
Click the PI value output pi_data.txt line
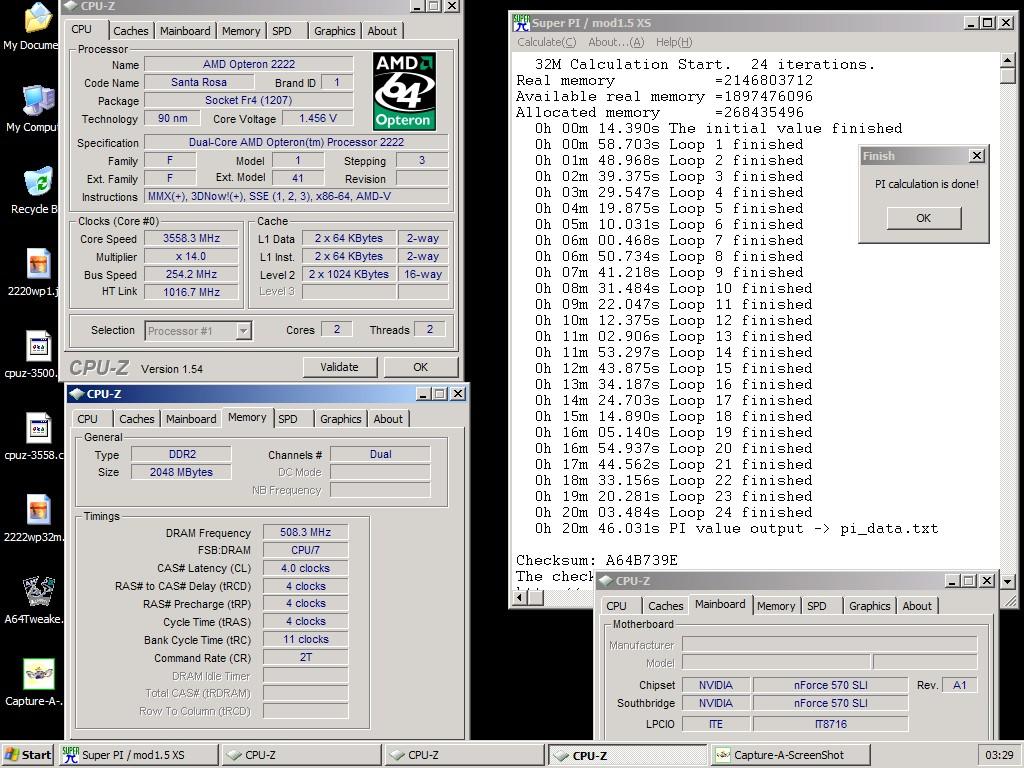(x=737, y=528)
